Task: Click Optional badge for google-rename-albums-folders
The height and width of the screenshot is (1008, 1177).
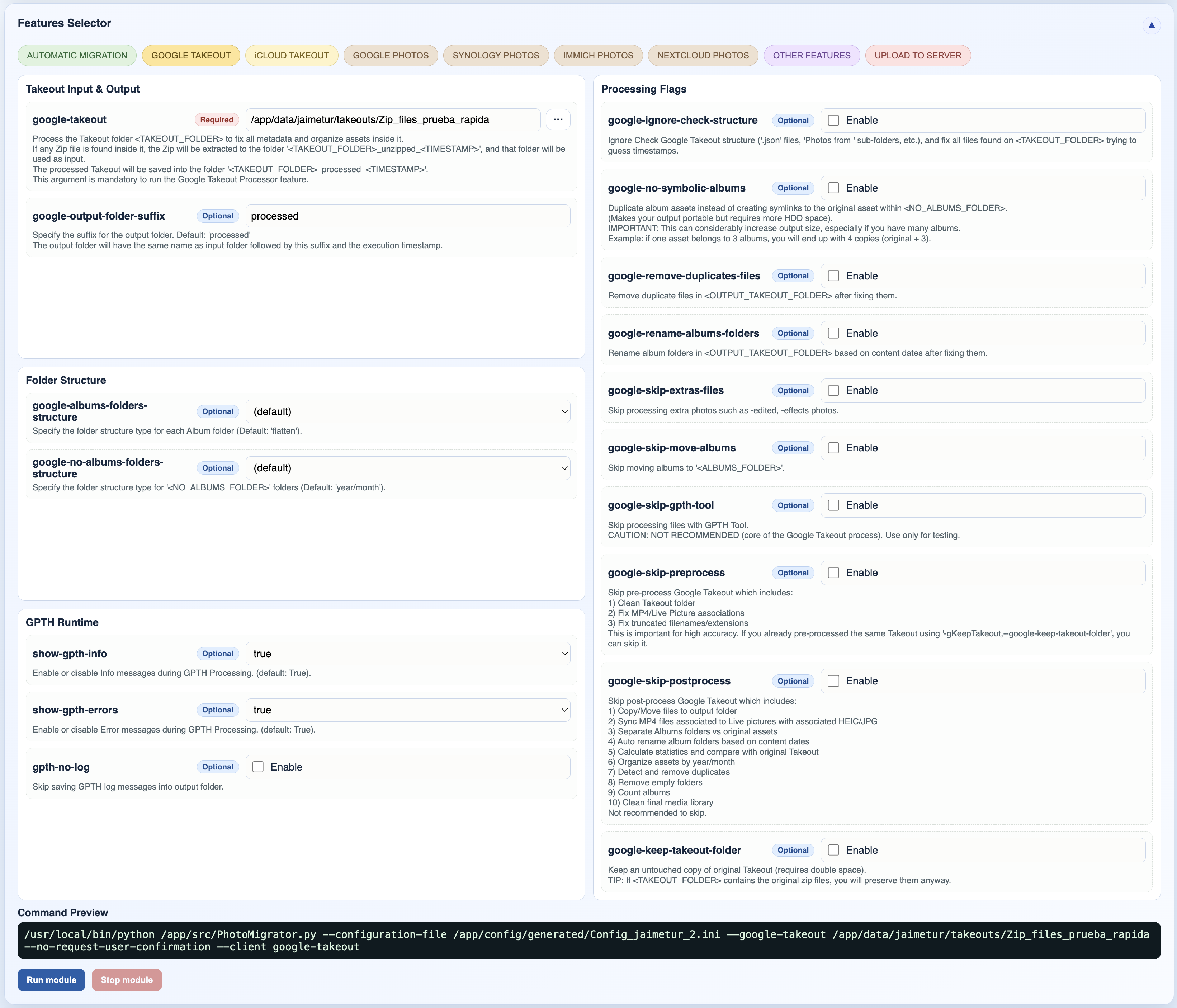Action: (793, 333)
